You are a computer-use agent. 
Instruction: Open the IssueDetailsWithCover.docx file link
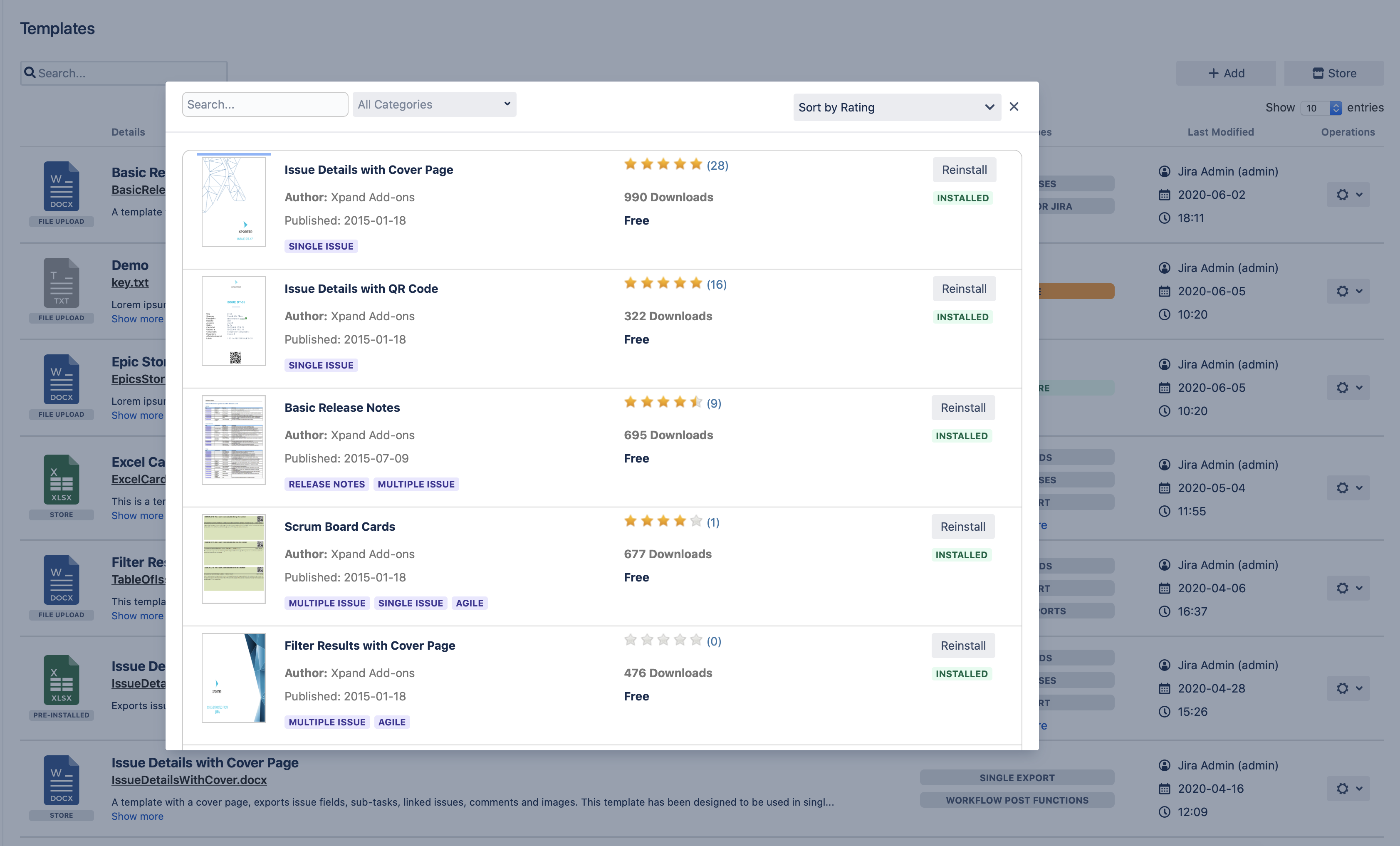click(189, 780)
